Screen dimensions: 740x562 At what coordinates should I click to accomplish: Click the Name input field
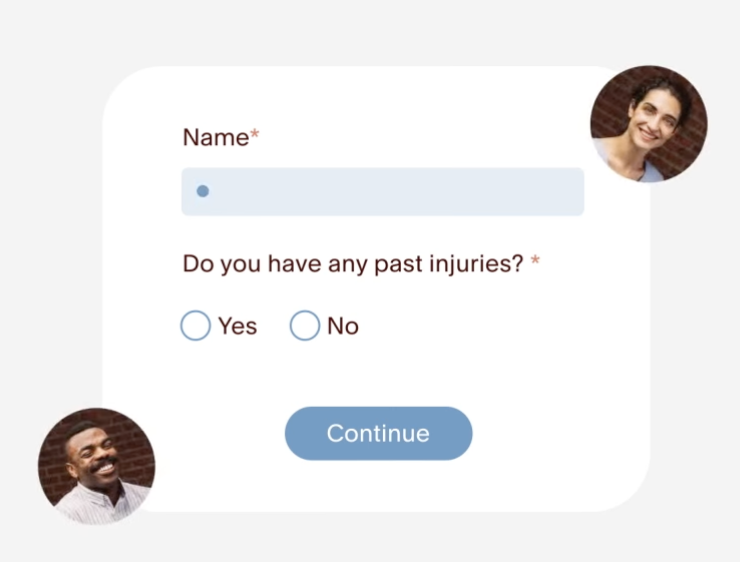pos(382,191)
